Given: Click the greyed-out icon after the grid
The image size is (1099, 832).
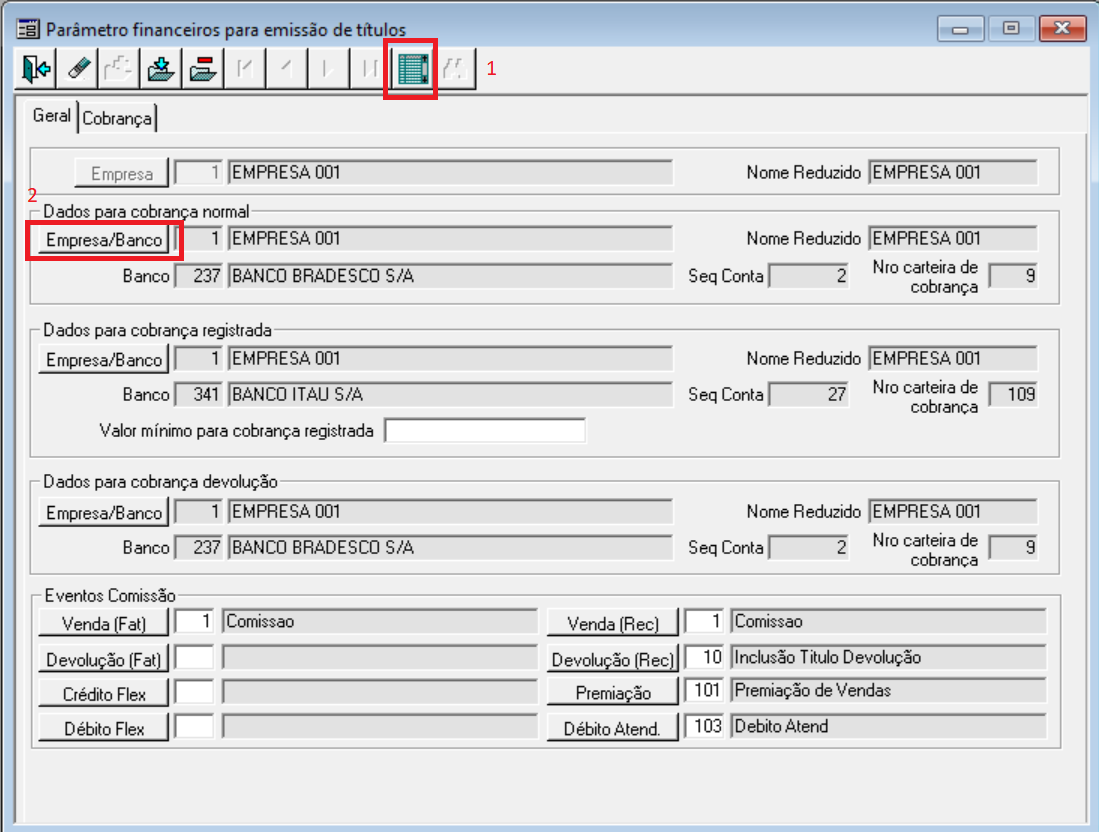Looking at the screenshot, I should coord(455,69).
